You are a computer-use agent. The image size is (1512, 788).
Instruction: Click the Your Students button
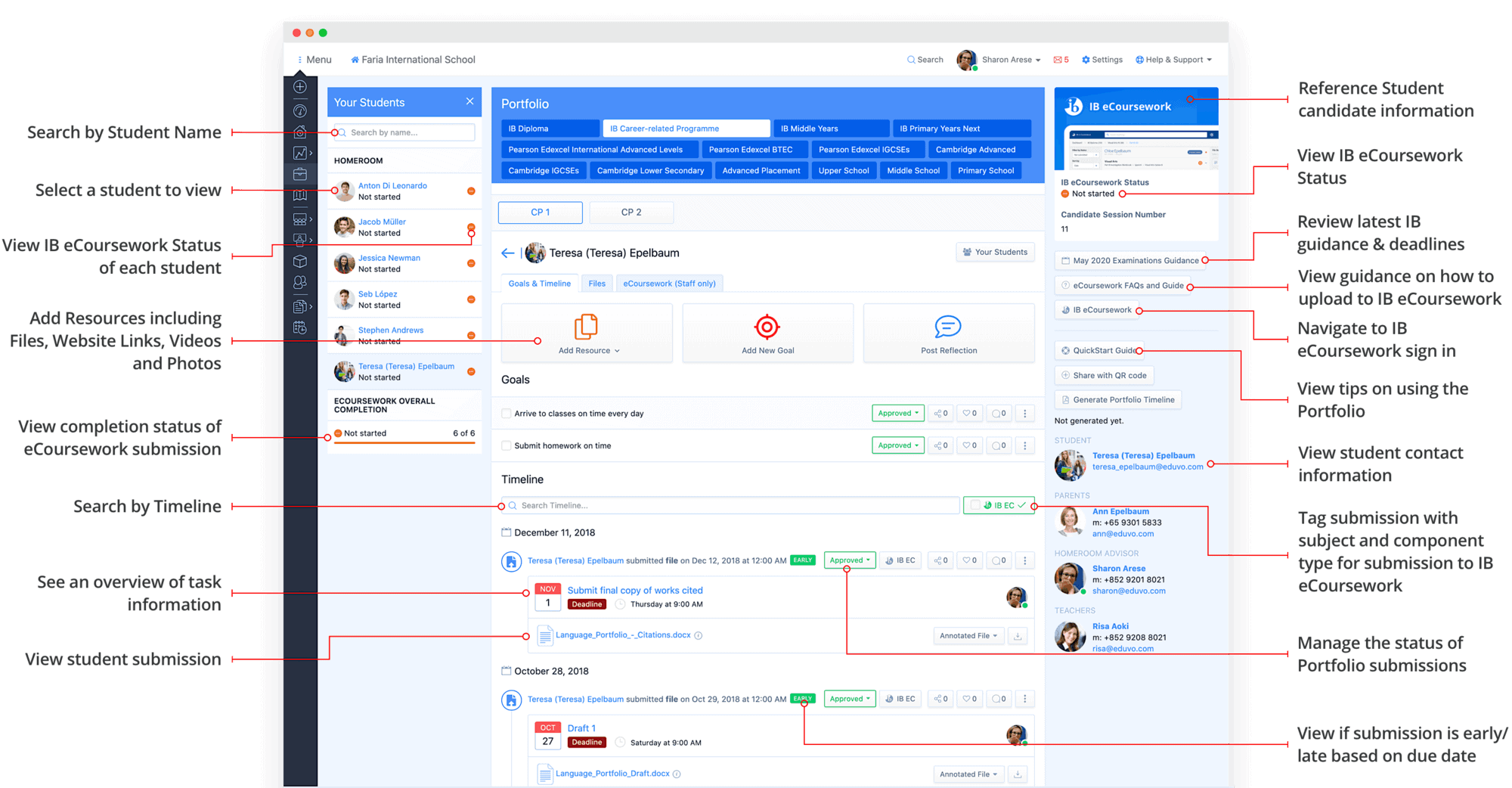(995, 252)
